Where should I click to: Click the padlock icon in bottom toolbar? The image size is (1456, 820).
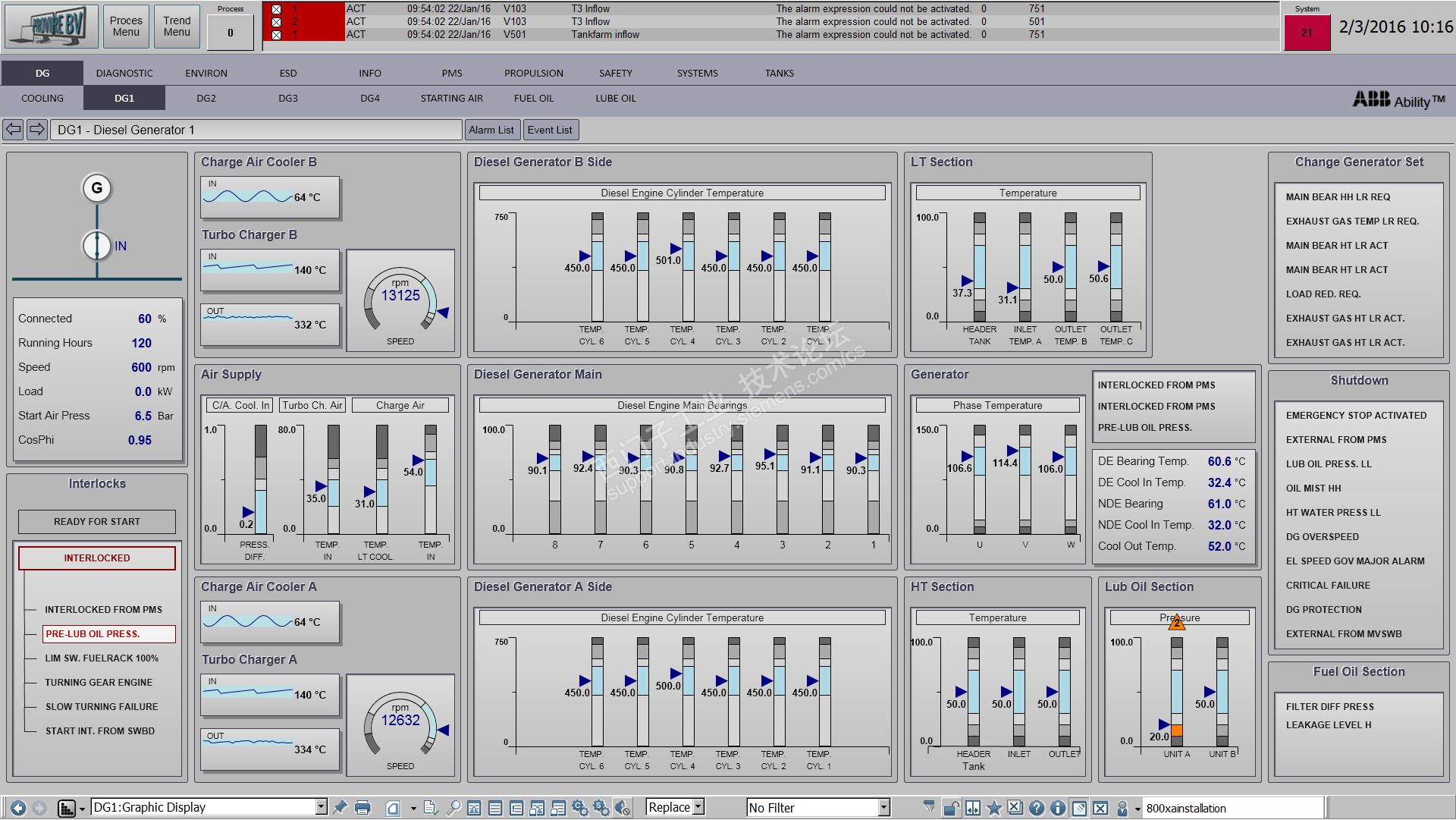951,808
